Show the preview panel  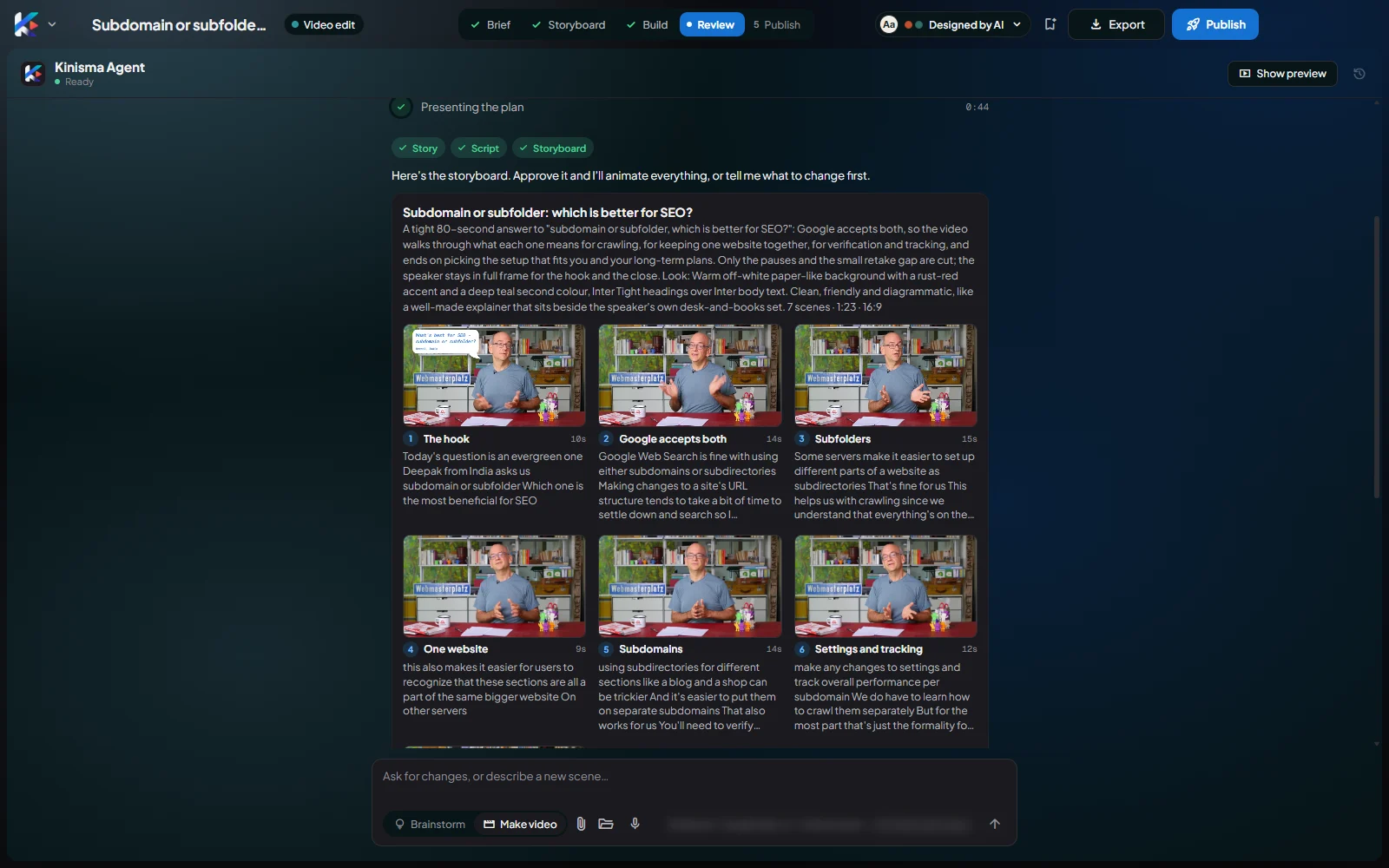click(x=1282, y=74)
